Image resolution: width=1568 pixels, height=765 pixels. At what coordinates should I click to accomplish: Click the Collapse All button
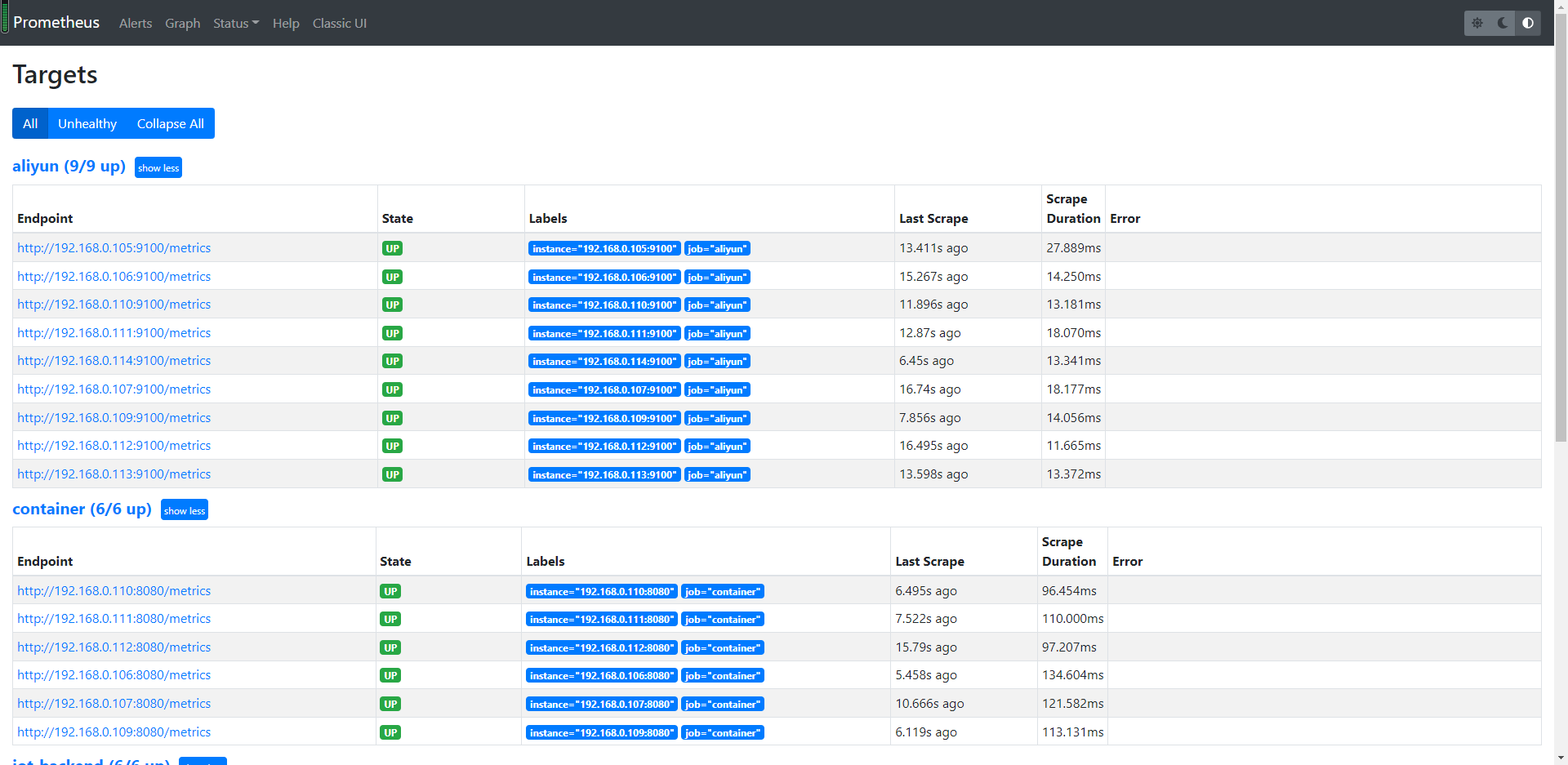[x=171, y=123]
